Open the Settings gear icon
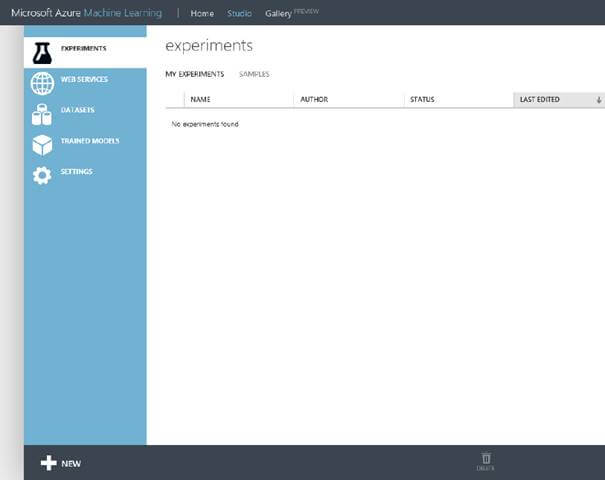This screenshot has height=480, width=605. pos(42,176)
